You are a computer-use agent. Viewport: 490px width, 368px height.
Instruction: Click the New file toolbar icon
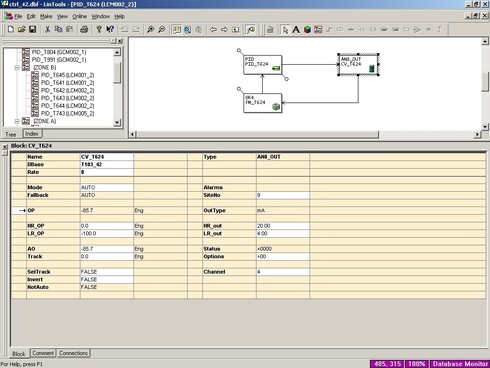(x=11, y=30)
